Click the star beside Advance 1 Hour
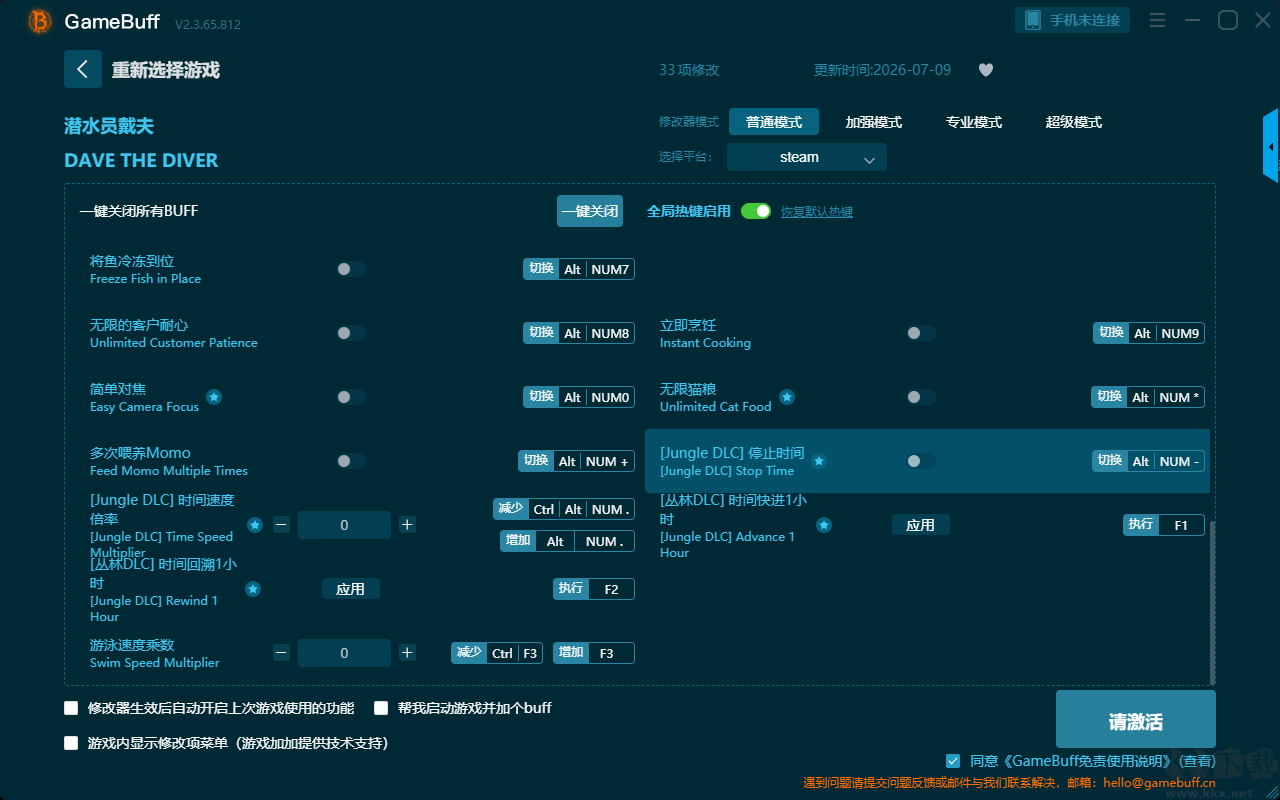Viewport: 1280px width, 800px height. point(824,525)
